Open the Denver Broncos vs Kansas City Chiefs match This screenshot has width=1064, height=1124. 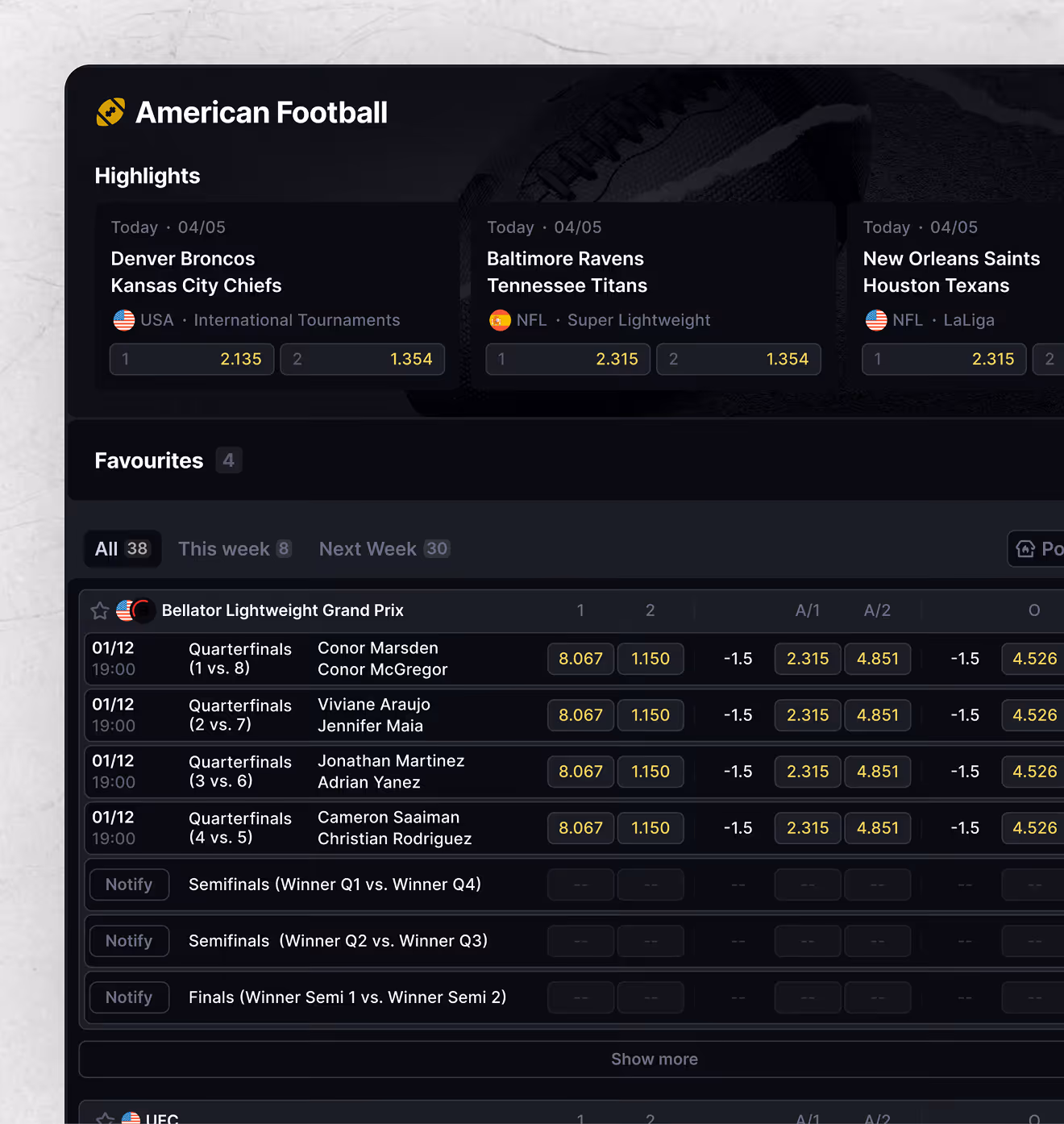(196, 272)
